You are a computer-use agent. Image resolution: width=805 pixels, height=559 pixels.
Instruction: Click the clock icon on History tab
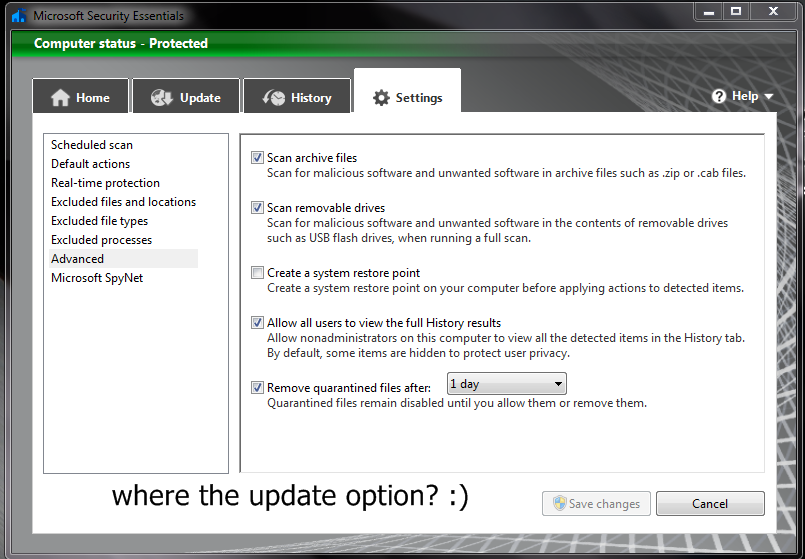274,98
